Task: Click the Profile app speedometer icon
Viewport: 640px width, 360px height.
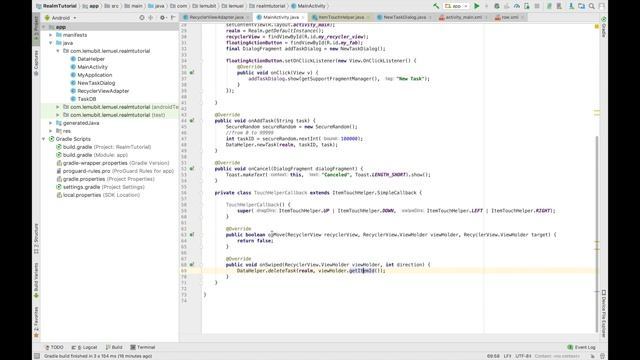Action: (x=517, y=6)
